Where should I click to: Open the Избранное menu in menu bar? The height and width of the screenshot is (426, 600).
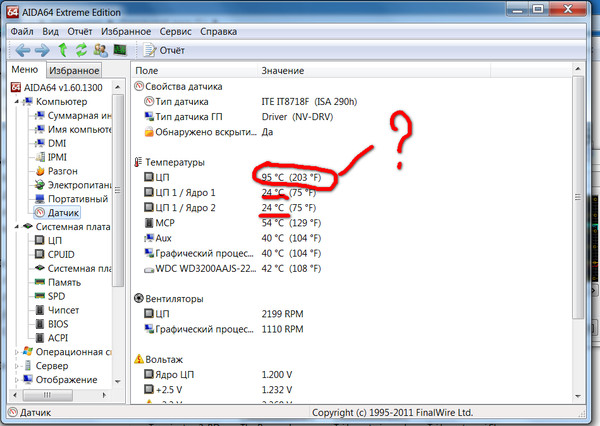[126, 31]
